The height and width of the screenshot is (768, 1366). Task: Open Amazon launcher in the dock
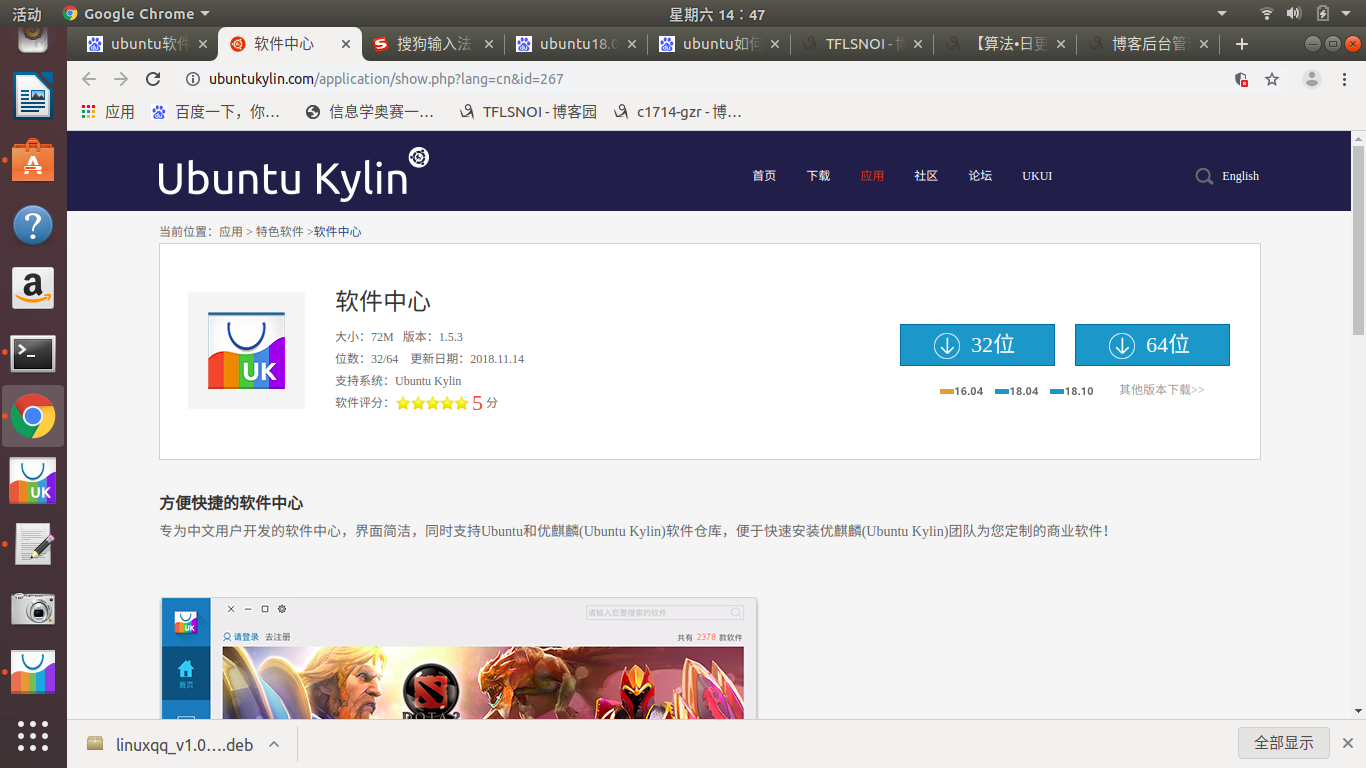click(x=33, y=289)
